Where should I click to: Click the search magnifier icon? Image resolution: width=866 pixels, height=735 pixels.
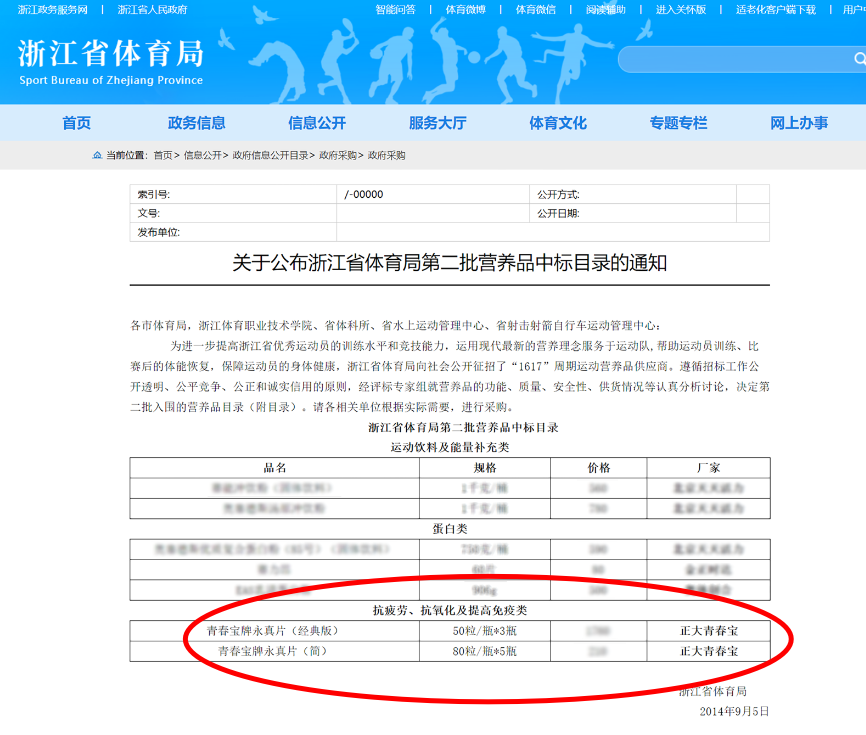(x=859, y=59)
